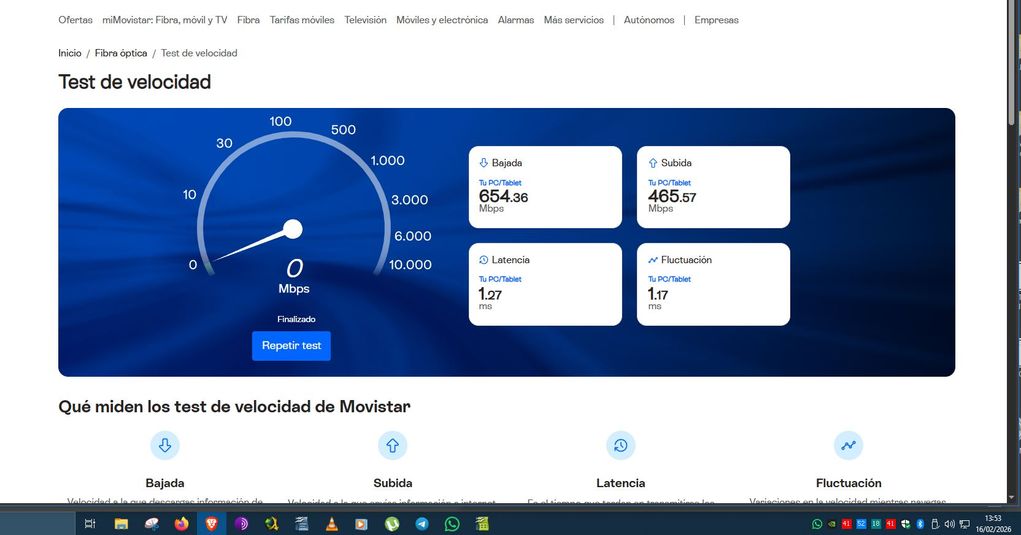1021x535 pixels.
Task: Open Móviles y electrónica in the navigation
Action: click(442, 20)
